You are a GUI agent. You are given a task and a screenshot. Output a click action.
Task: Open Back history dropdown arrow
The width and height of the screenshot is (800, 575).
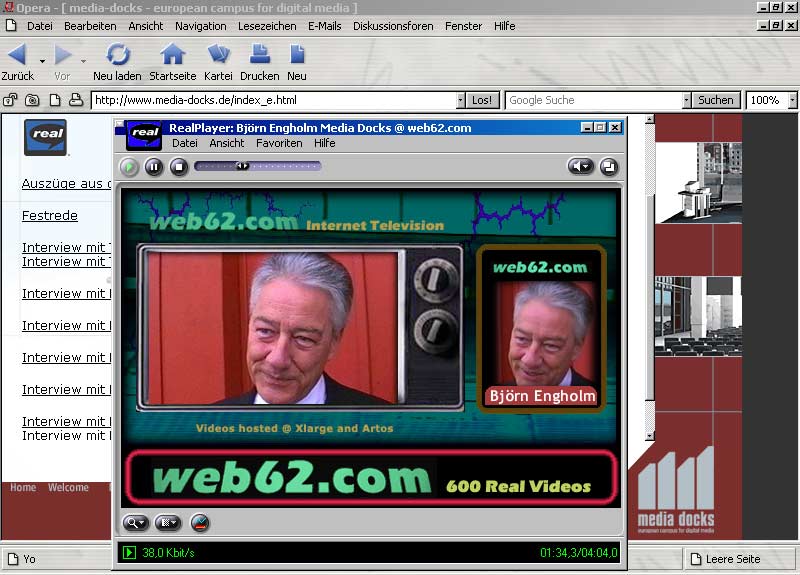42,61
